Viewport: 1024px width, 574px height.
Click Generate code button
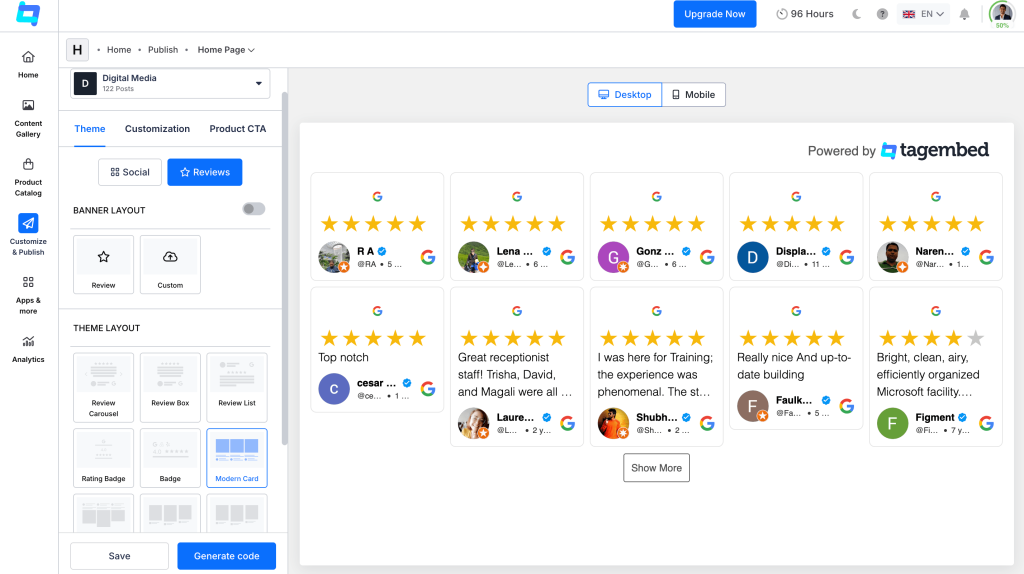pyautogui.click(x=227, y=556)
